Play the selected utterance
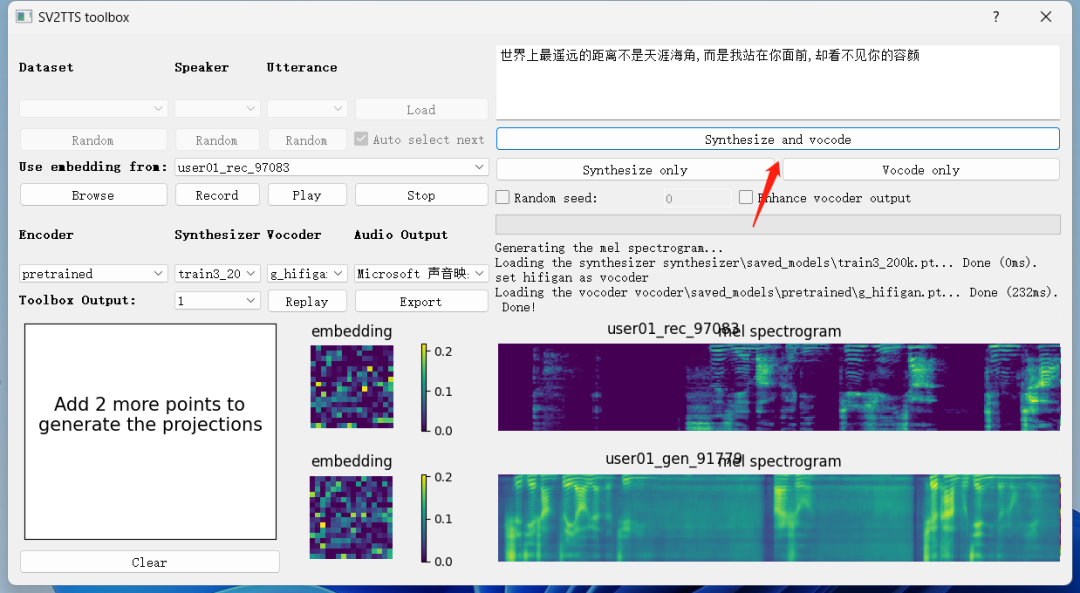 click(306, 195)
